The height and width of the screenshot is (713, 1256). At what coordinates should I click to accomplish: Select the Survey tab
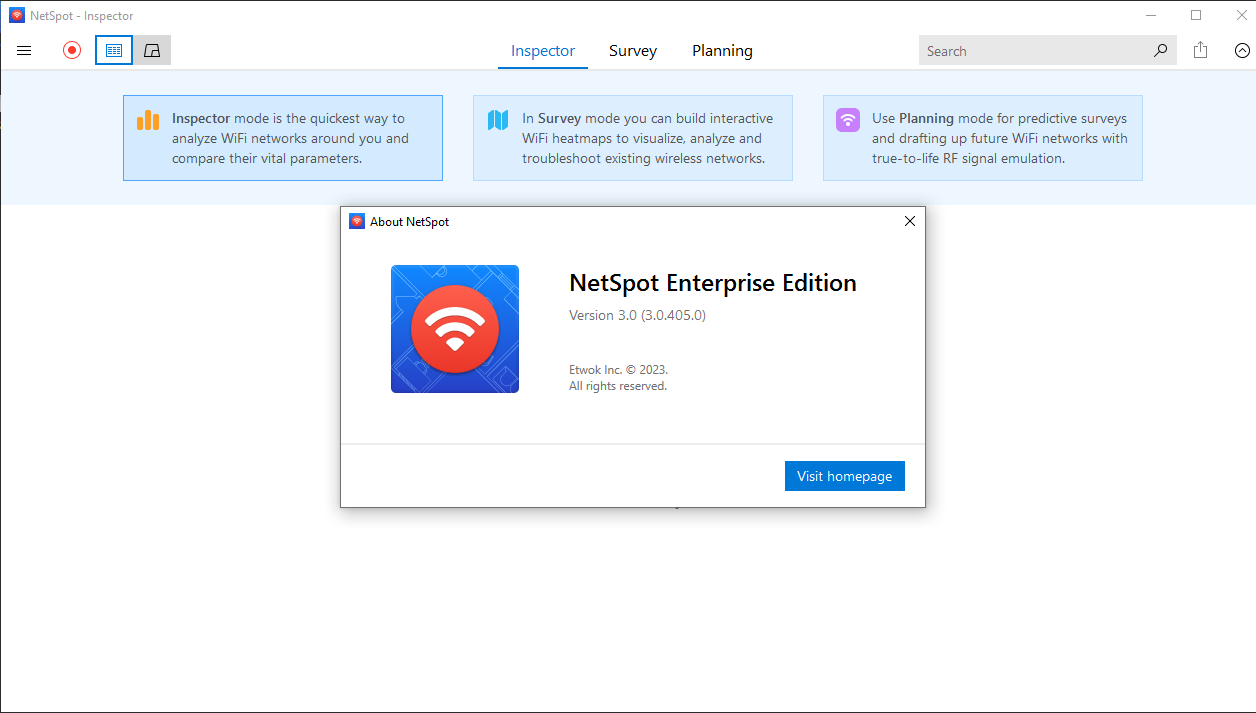pos(633,51)
